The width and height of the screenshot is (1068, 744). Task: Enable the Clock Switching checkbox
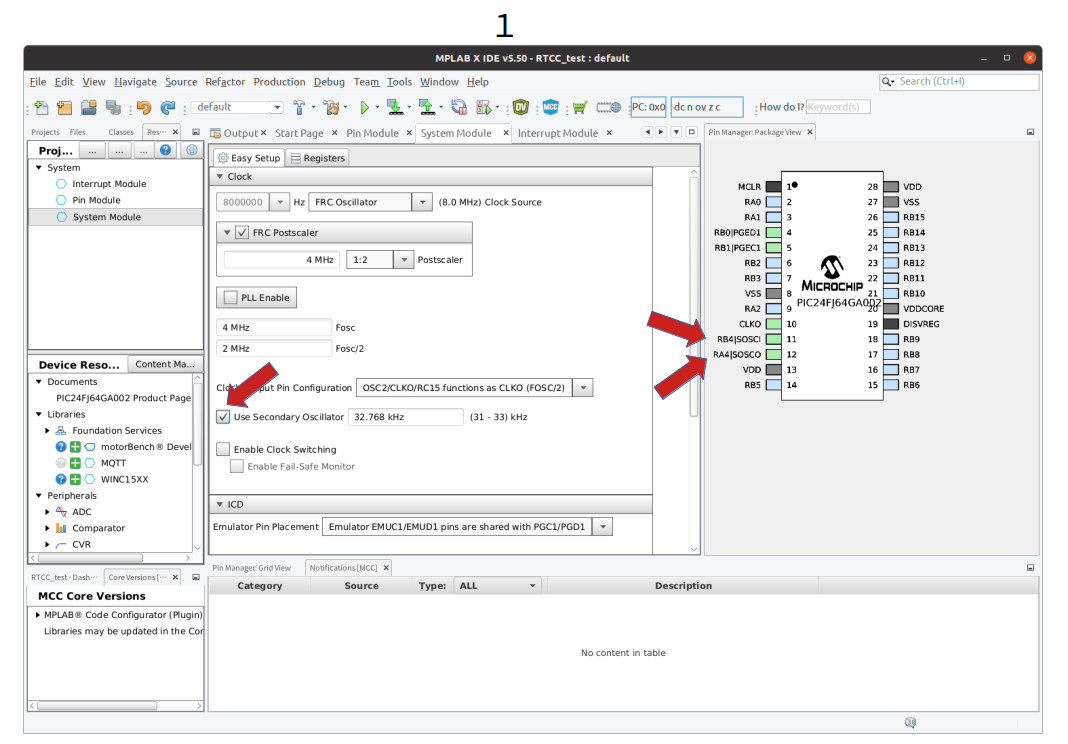[x=223, y=449]
